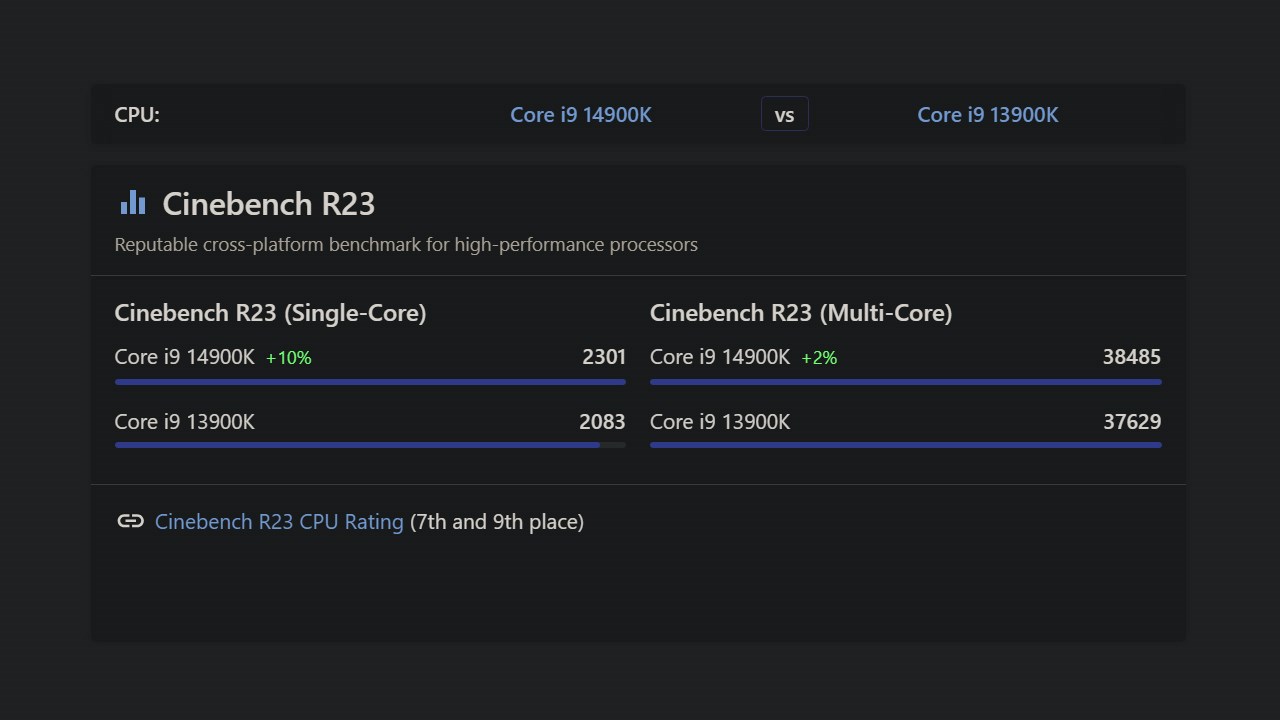Click the chain link icon before CPU Rating
The width and height of the screenshot is (1280, 720).
tap(131, 521)
